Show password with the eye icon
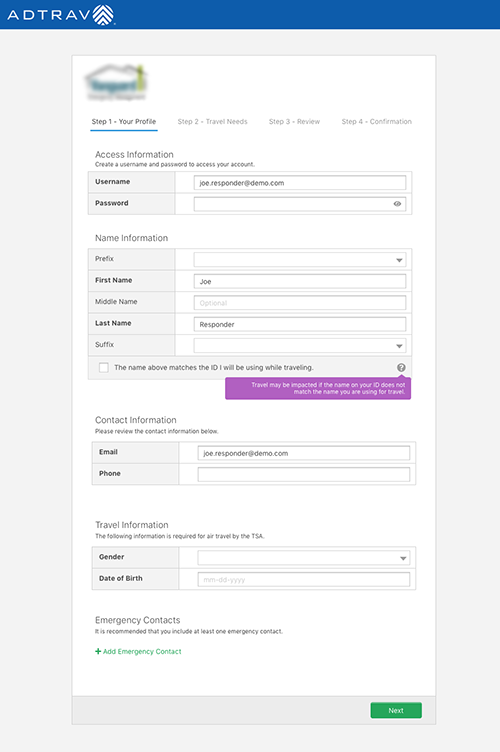This screenshot has height=752, width=500. pos(397,204)
